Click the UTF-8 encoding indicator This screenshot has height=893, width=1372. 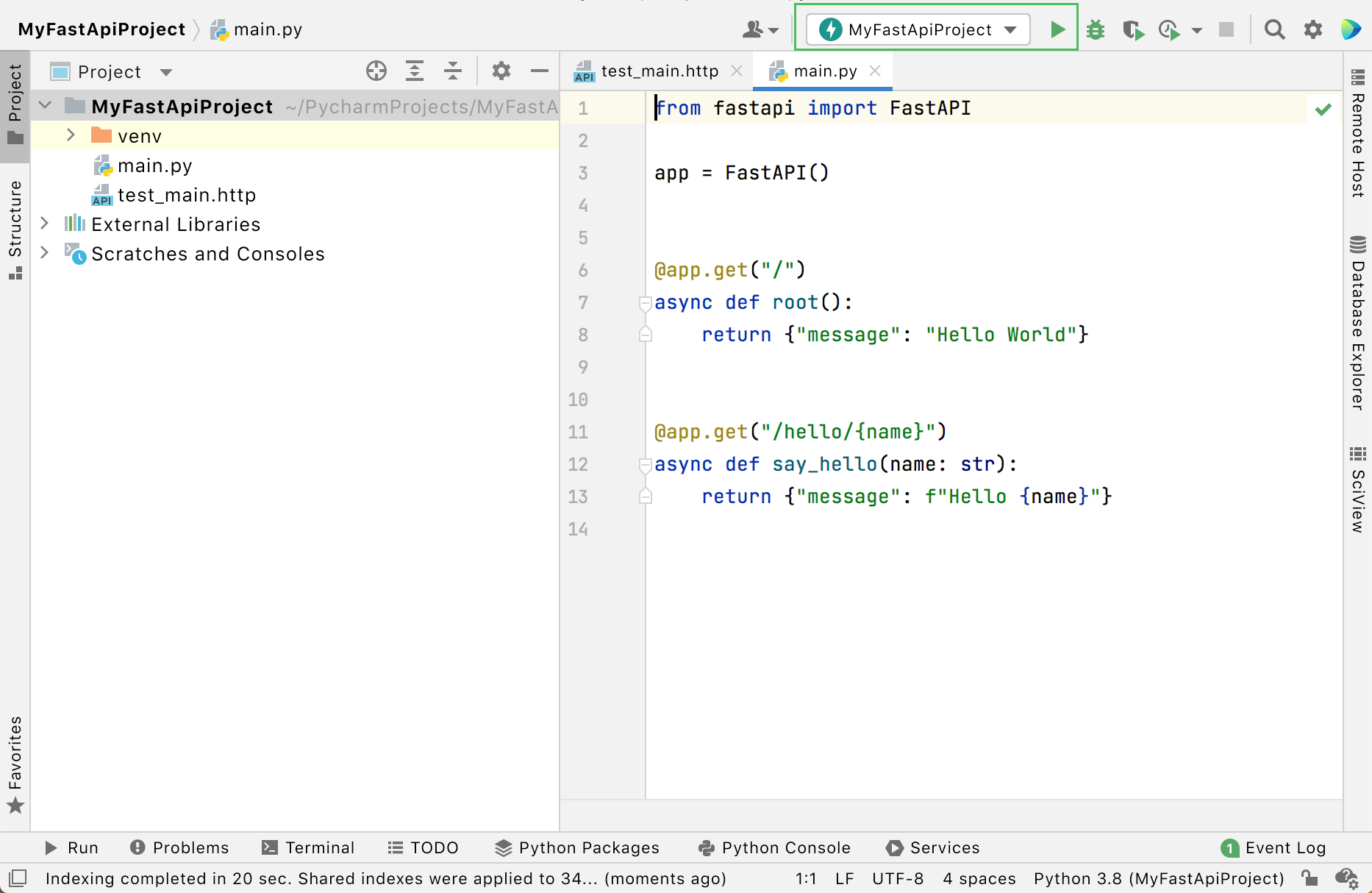(x=898, y=878)
